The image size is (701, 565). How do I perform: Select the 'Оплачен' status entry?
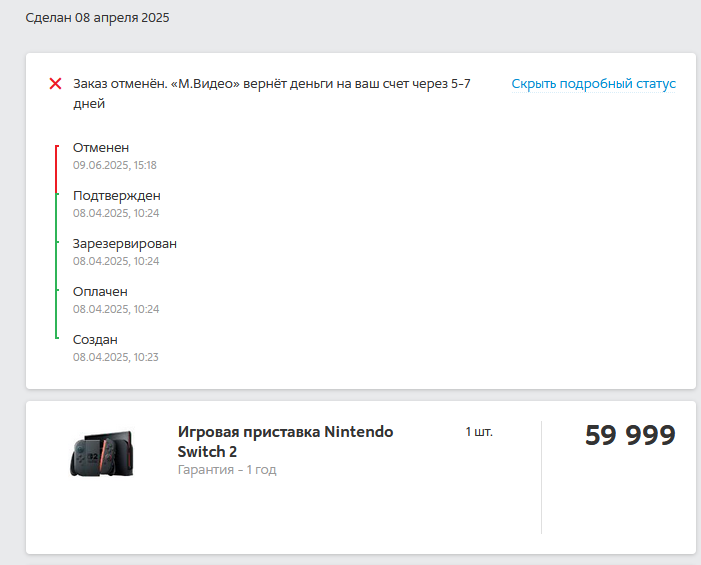pos(100,291)
